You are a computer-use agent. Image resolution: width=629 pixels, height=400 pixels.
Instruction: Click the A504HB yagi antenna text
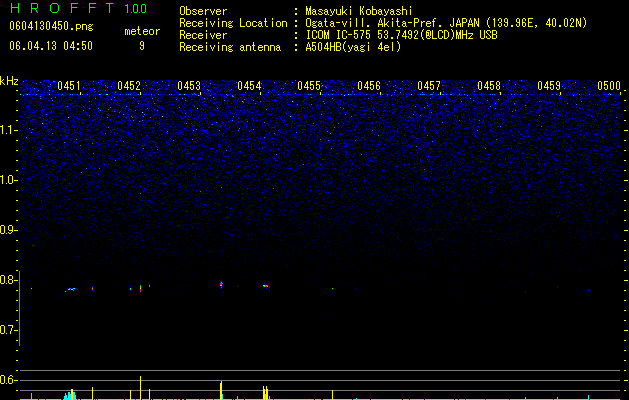pyautogui.click(x=353, y=47)
